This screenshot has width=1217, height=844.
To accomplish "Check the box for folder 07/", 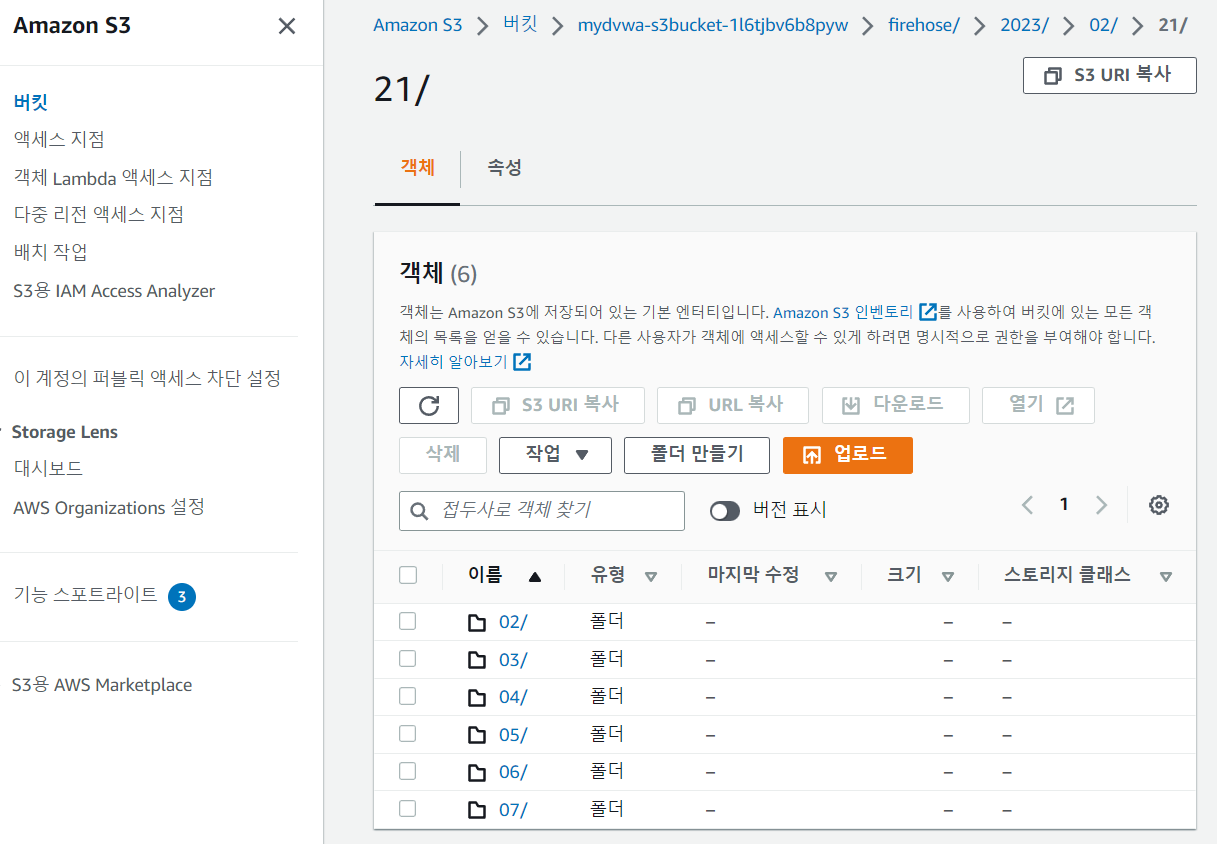I will [x=407, y=808].
